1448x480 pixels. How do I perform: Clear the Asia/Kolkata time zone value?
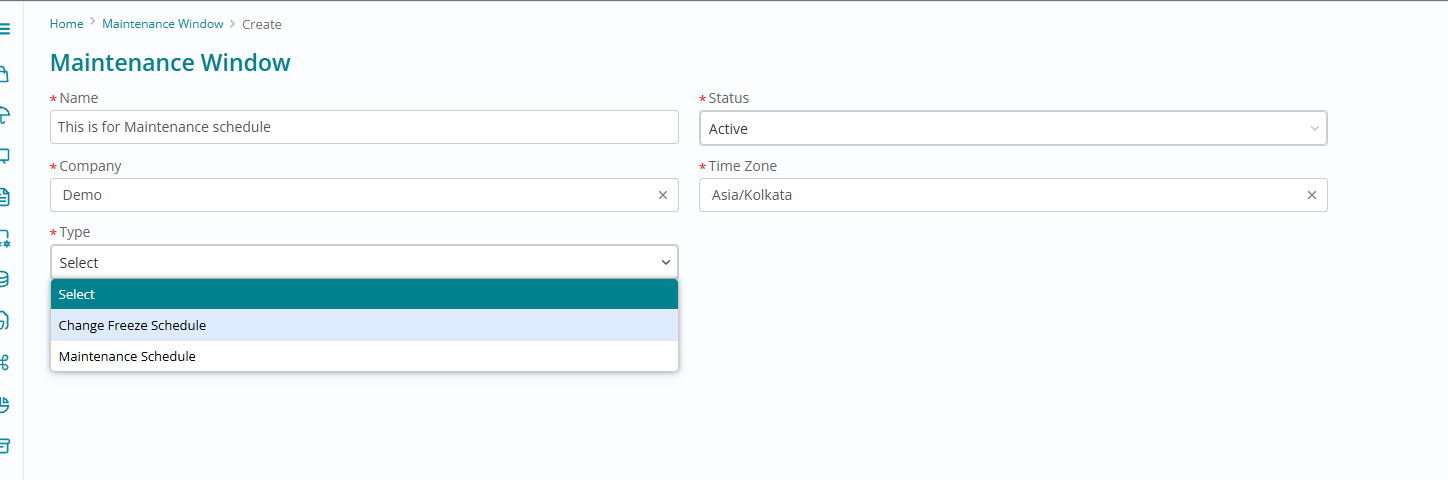point(1311,195)
